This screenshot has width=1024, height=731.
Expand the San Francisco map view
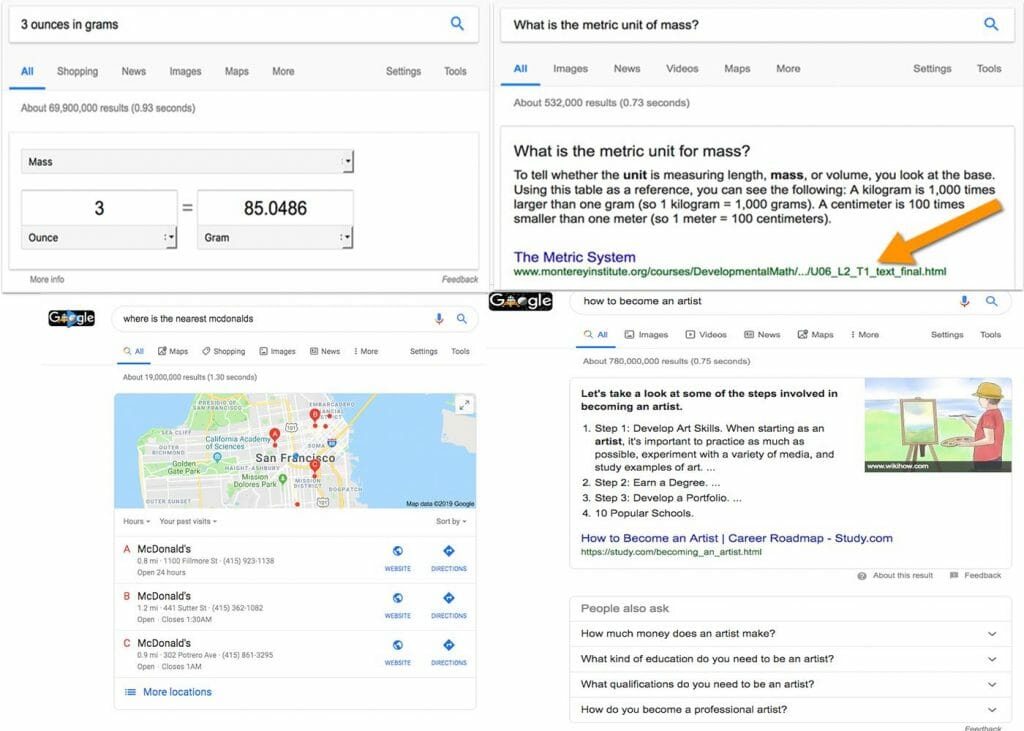tap(464, 405)
